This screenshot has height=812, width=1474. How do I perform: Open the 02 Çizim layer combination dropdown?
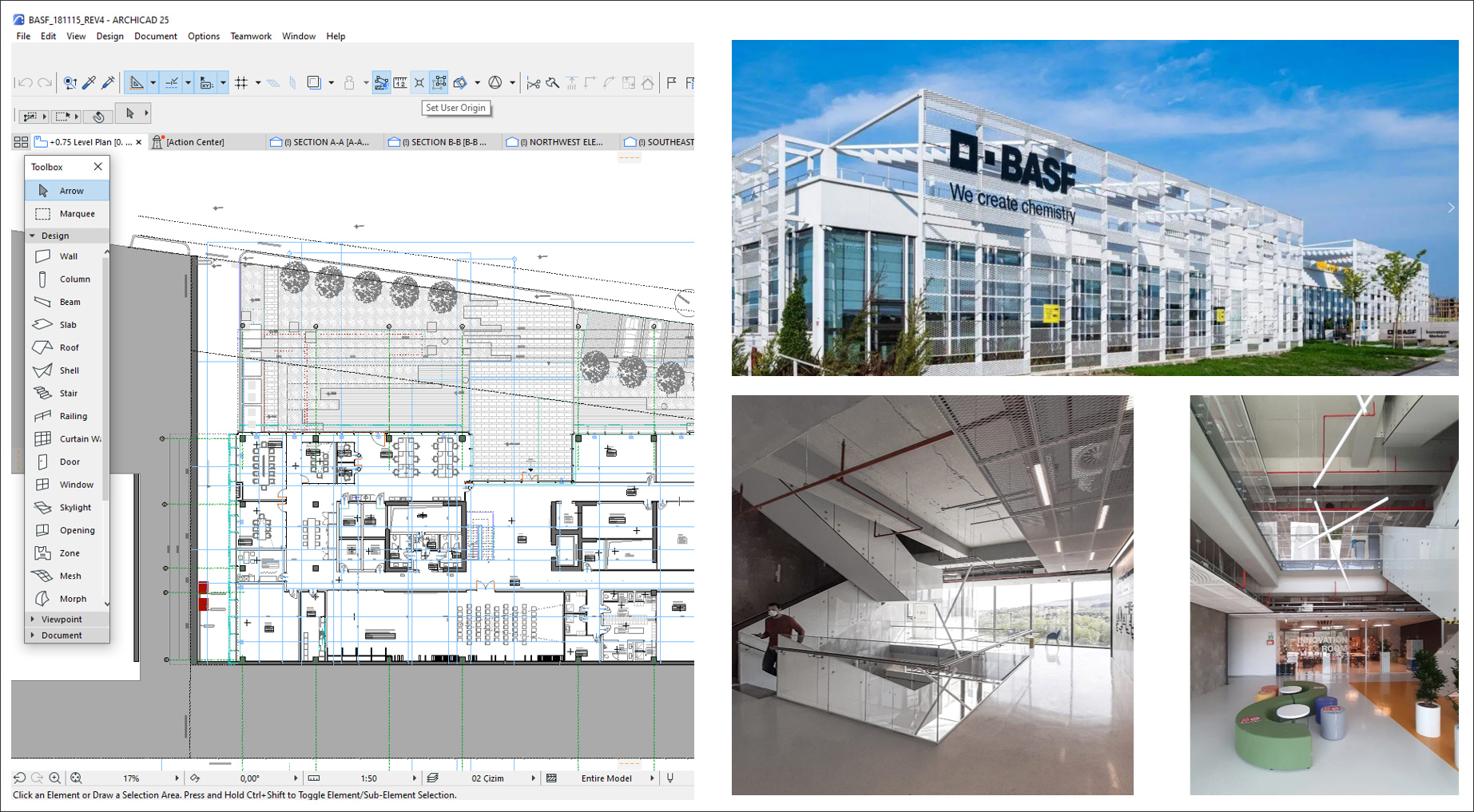tap(533, 778)
